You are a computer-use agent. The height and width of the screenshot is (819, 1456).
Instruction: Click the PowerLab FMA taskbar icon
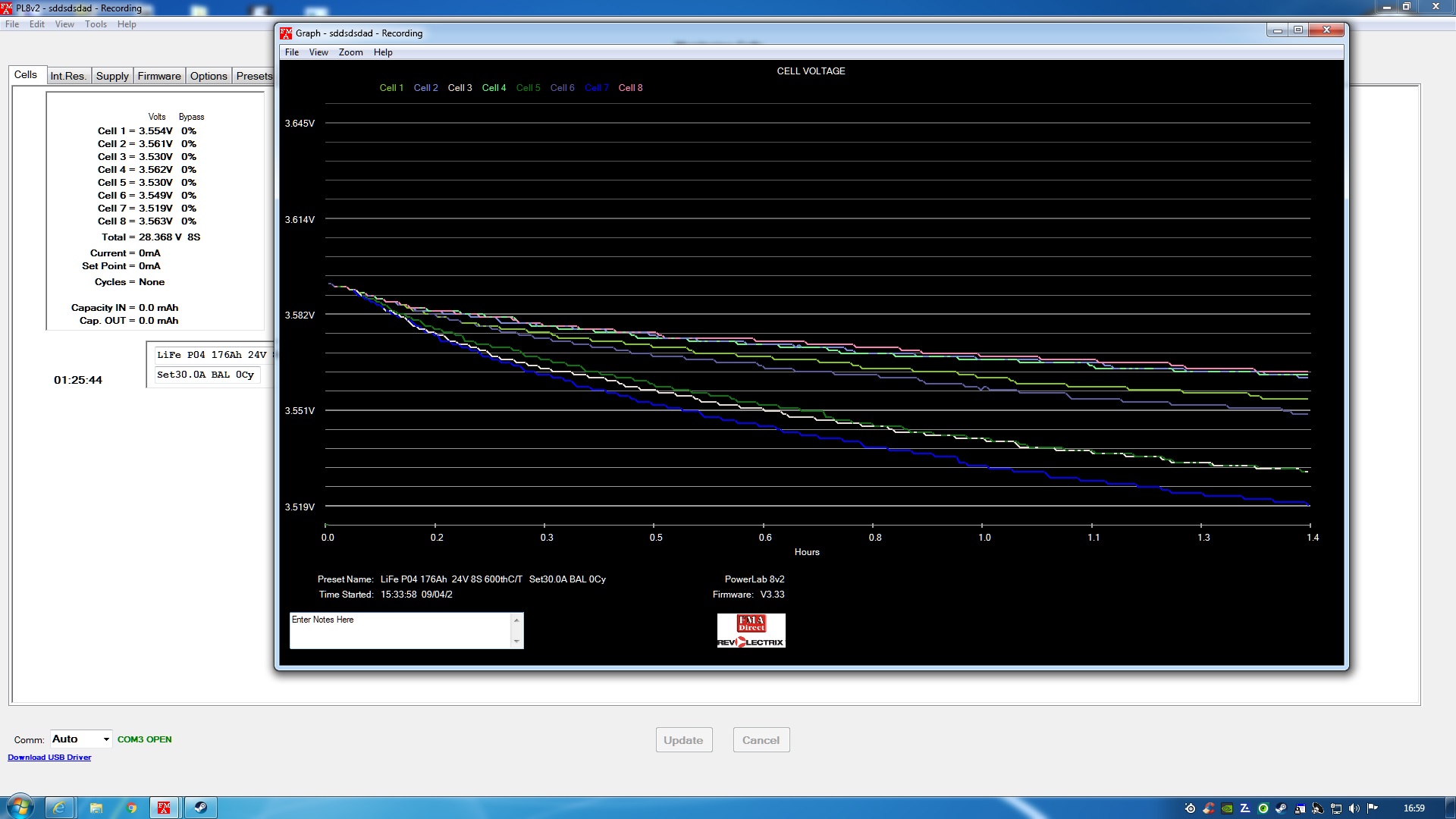tap(164, 808)
